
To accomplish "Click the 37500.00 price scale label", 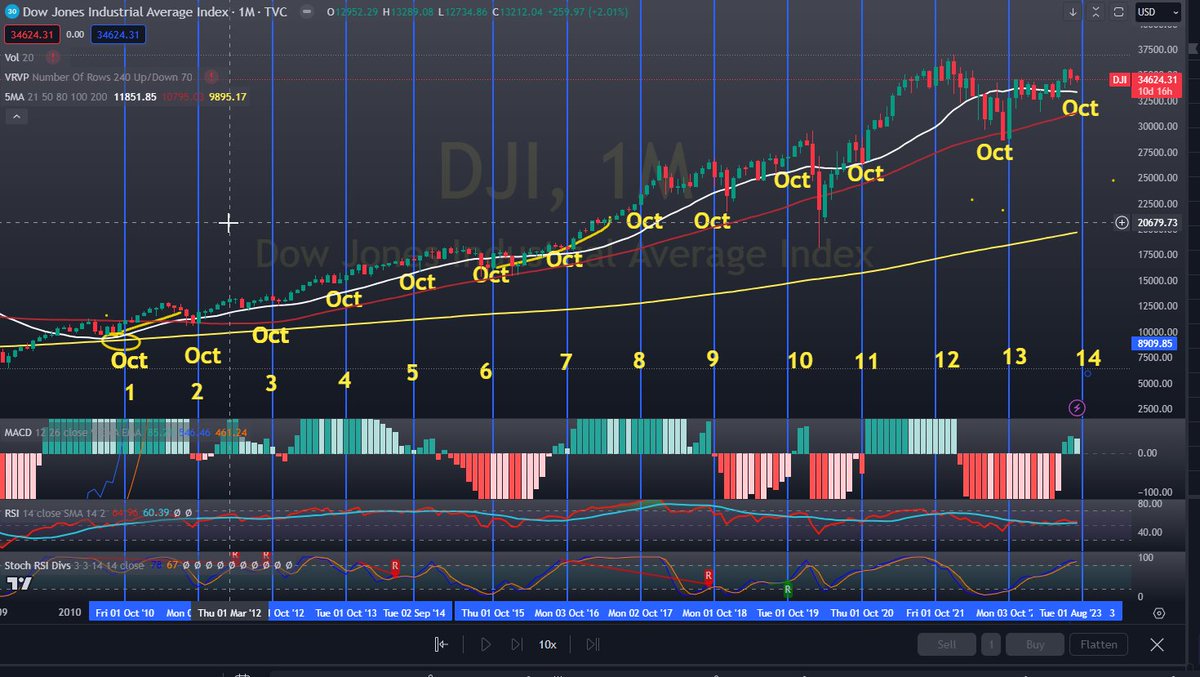I will (1158, 49).
